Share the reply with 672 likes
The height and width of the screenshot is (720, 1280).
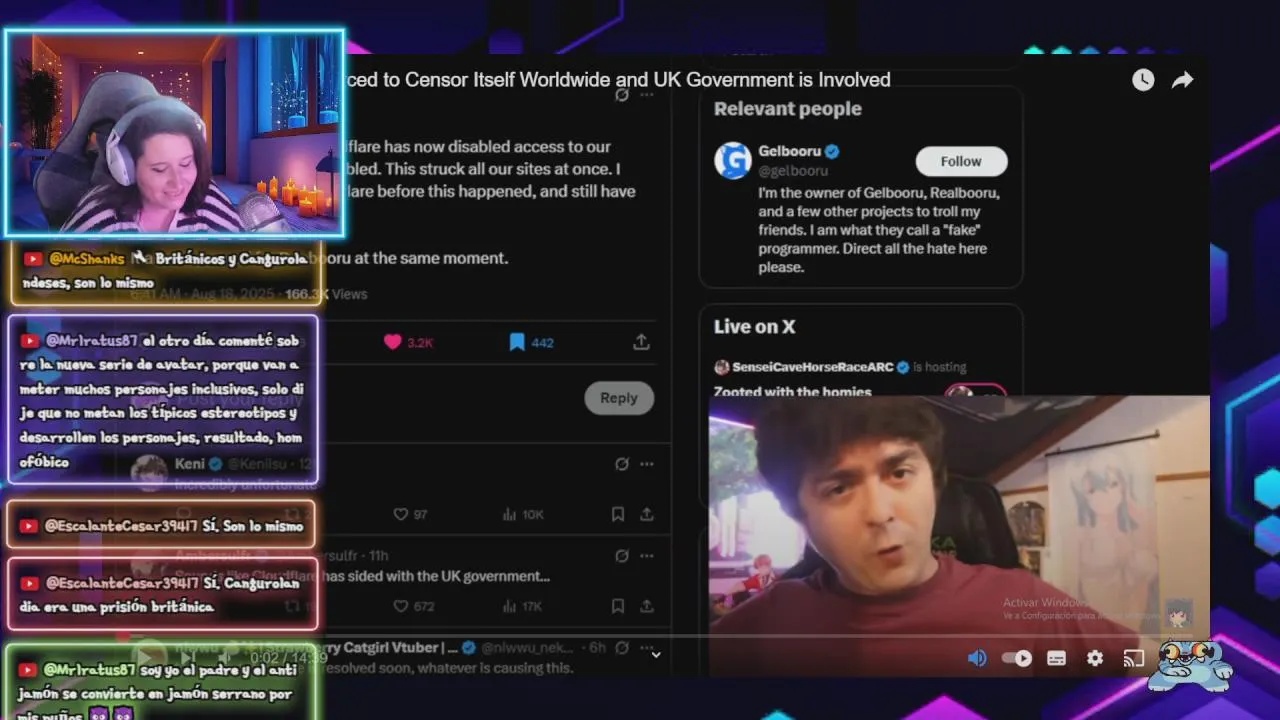647,606
